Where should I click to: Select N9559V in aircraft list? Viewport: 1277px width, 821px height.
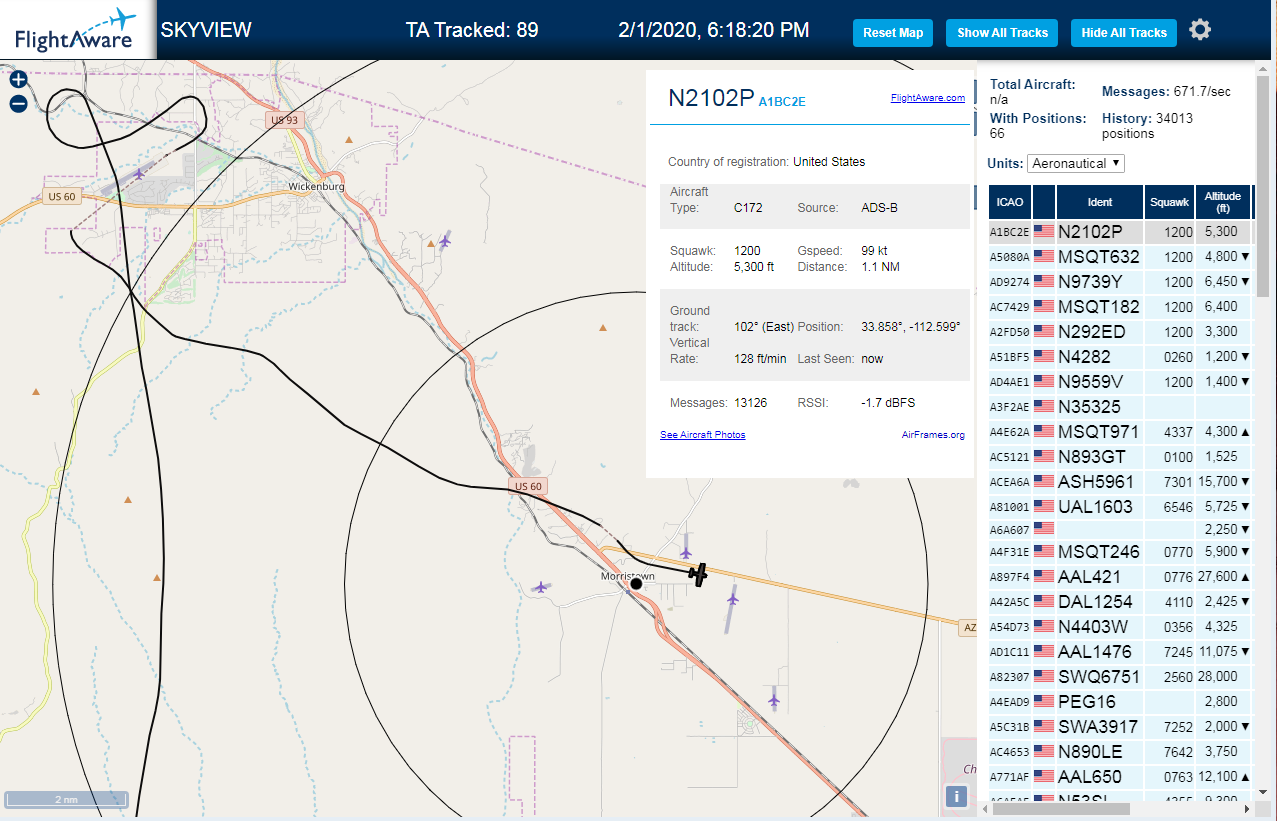(1090, 382)
